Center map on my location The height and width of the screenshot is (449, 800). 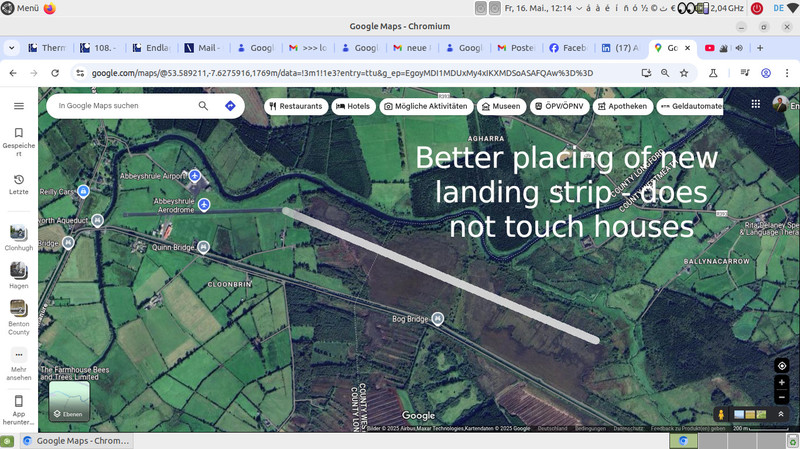click(x=782, y=366)
